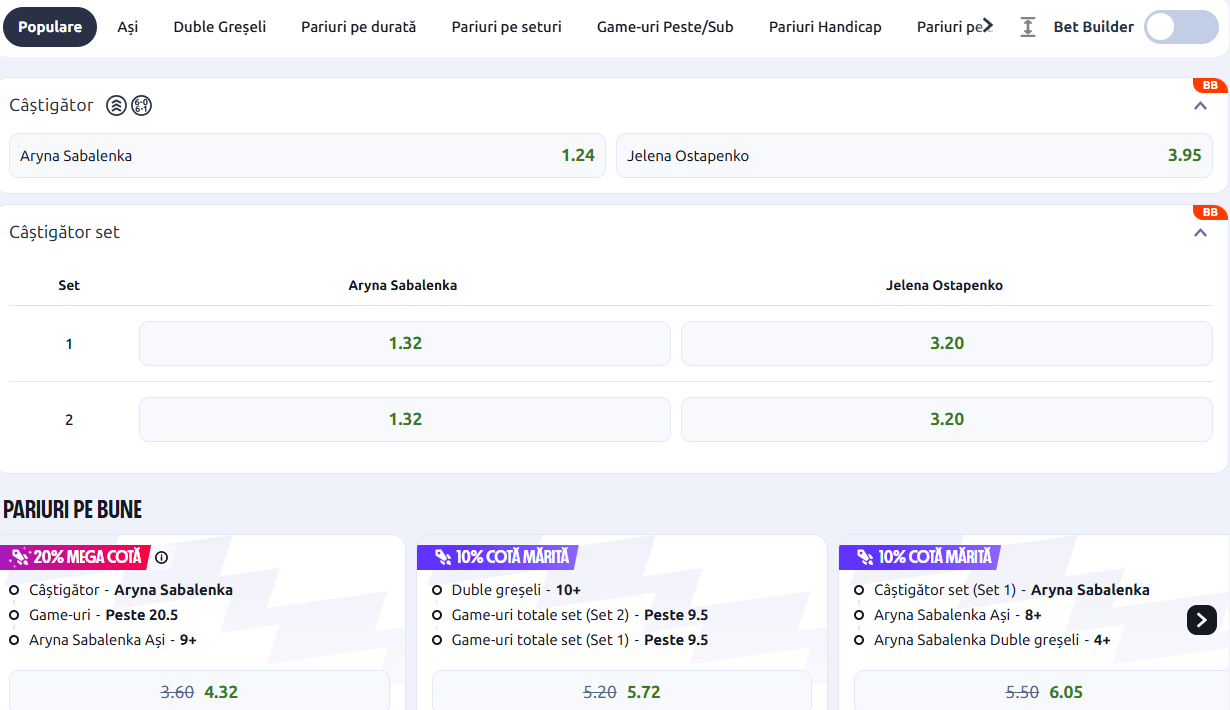Click the 20% Mega Cotă badge

[x=75, y=557]
